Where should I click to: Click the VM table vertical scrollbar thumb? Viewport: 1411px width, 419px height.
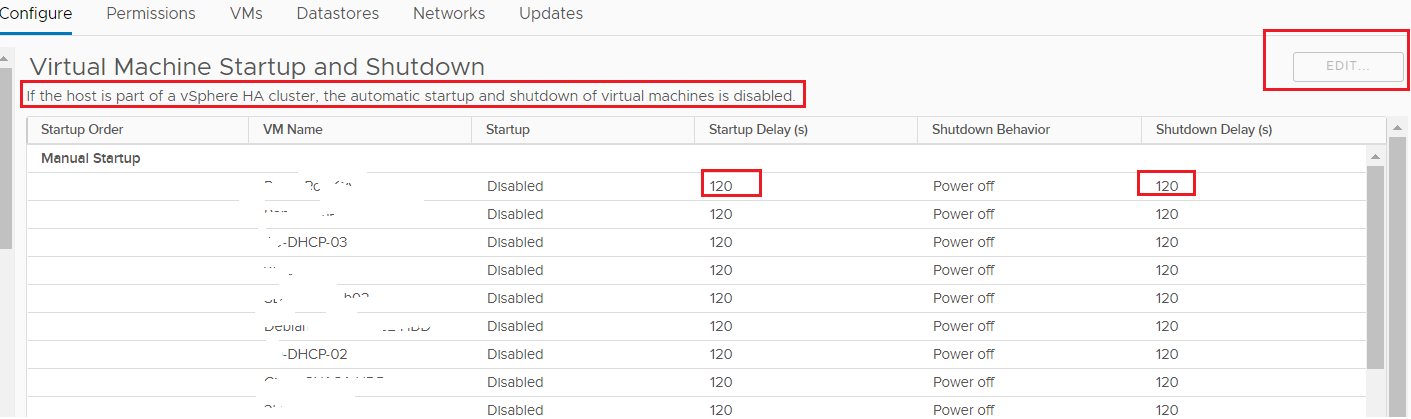point(1375,268)
